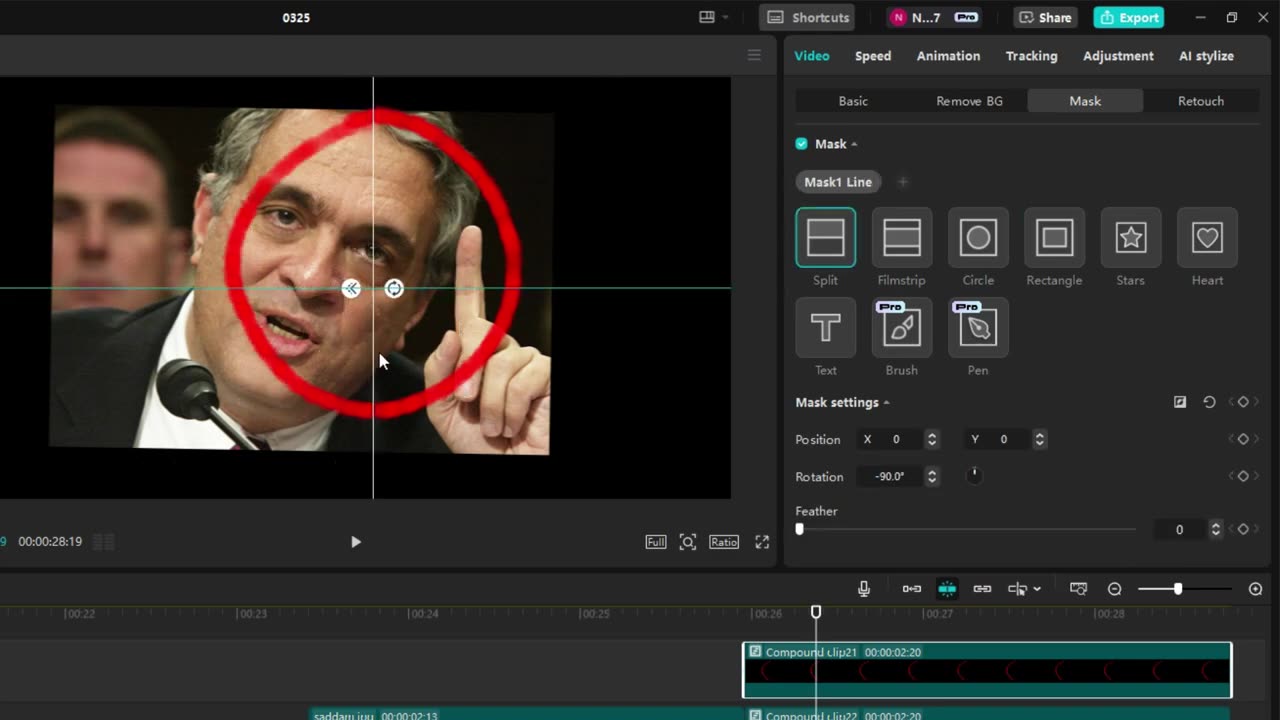Toggle the Position keyframe diamond
The width and height of the screenshot is (1280, 720).
pyautogui.click(x=1243, y=439)
